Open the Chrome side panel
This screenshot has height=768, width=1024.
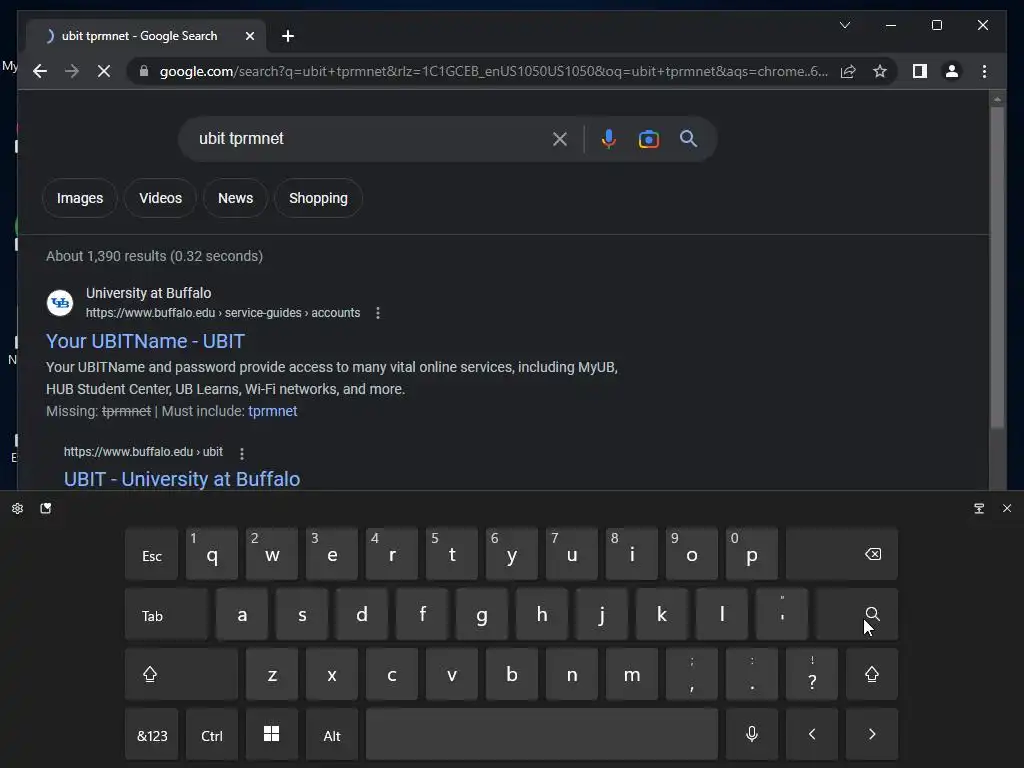click(x=920, y=71)
